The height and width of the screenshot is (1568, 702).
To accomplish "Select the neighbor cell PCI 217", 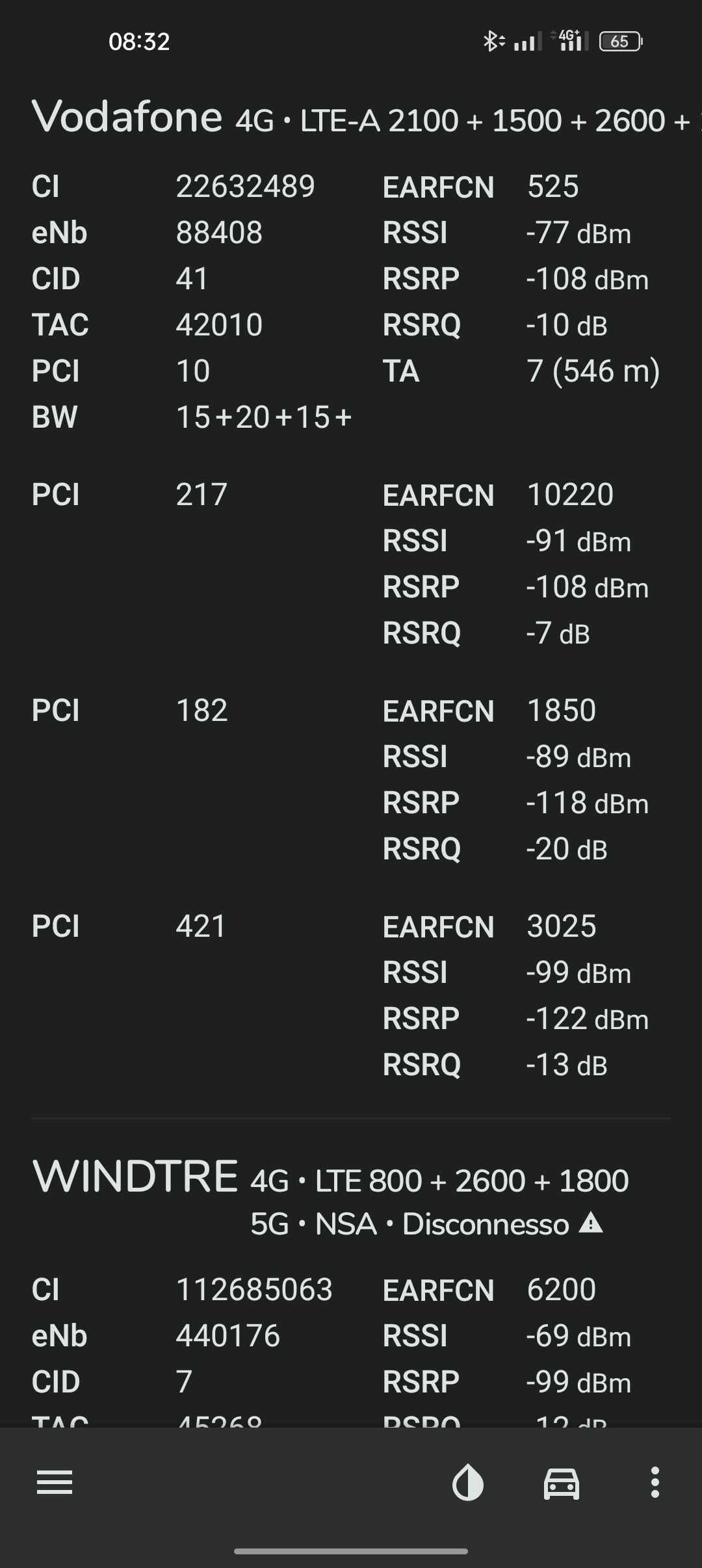I will click(201, 495).
